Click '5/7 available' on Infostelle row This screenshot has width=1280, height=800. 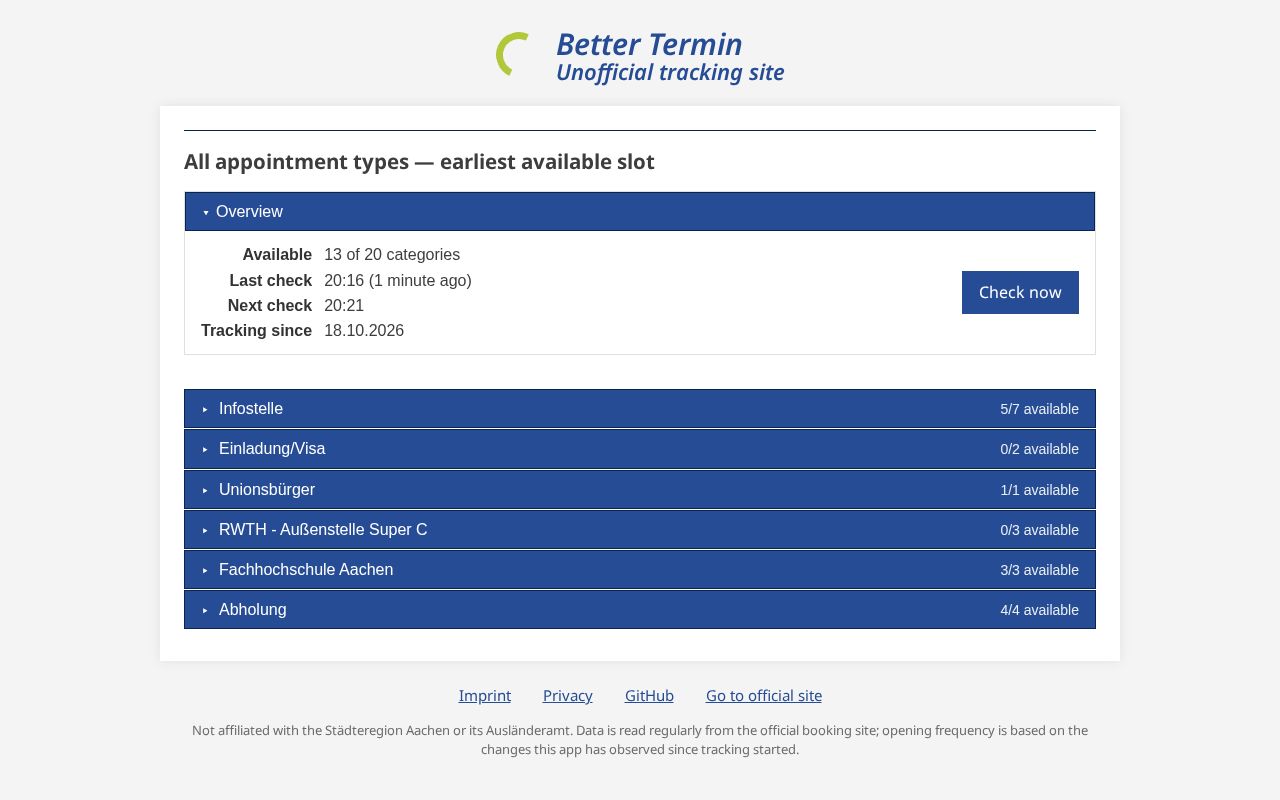pyautogui.click(x=1040, y=409)
